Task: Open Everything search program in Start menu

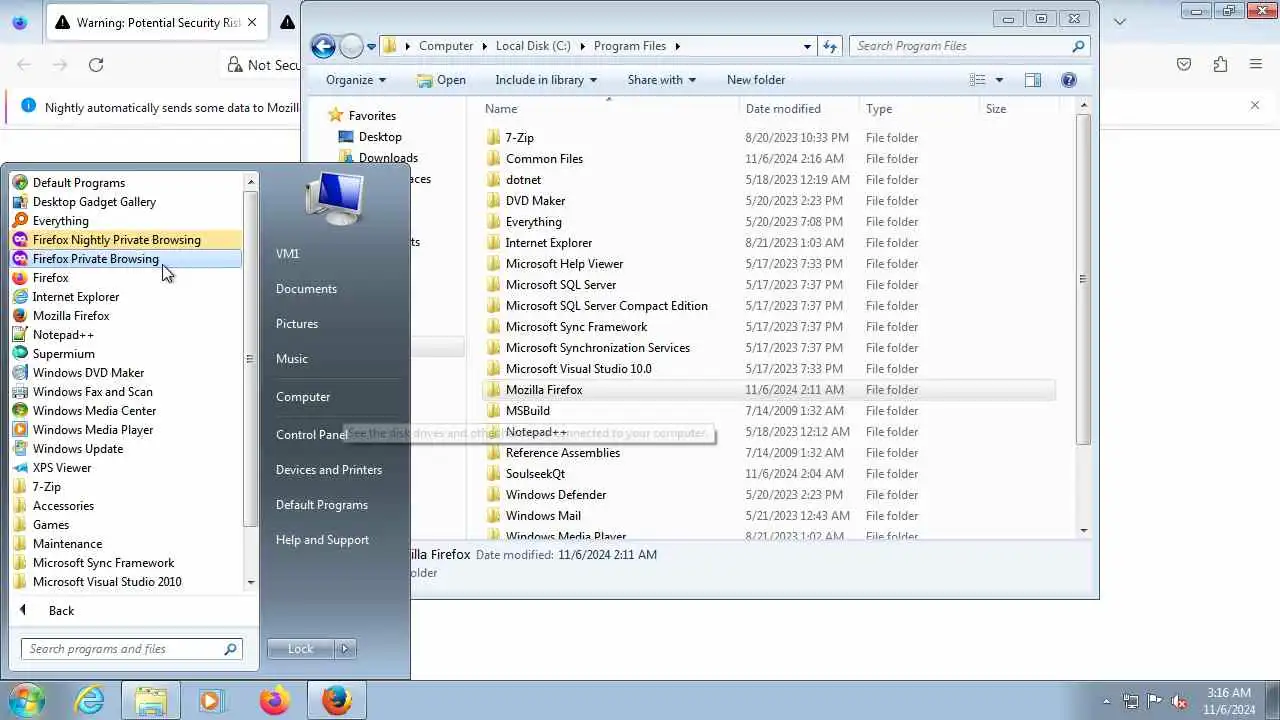Action: pyautogui.click(x=126, y=221)
